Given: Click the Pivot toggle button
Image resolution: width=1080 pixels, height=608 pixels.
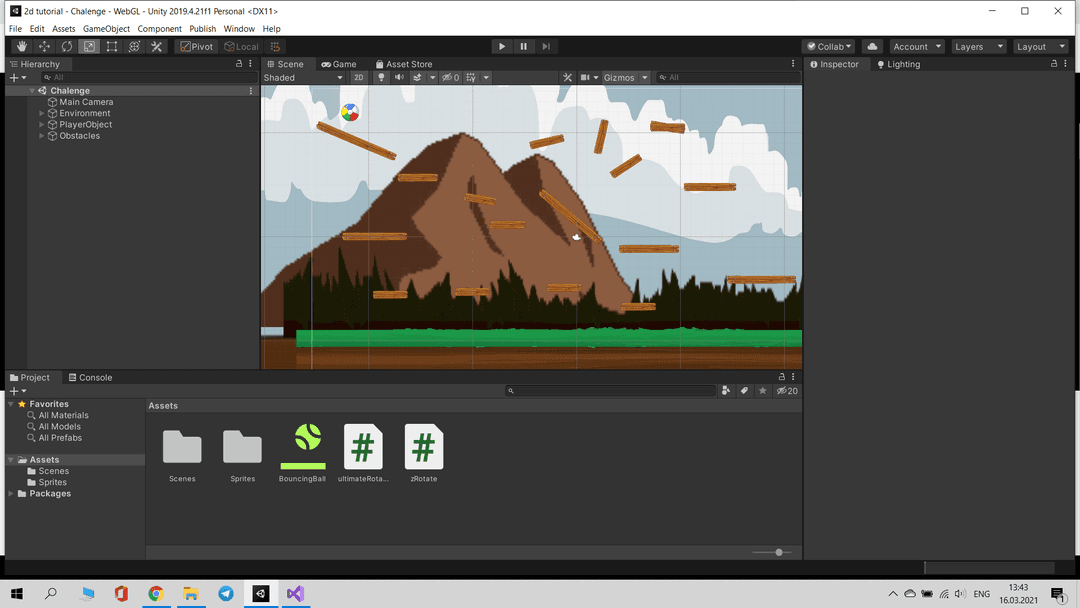Looking at the screenshot, I should click(x=197, y=47).
